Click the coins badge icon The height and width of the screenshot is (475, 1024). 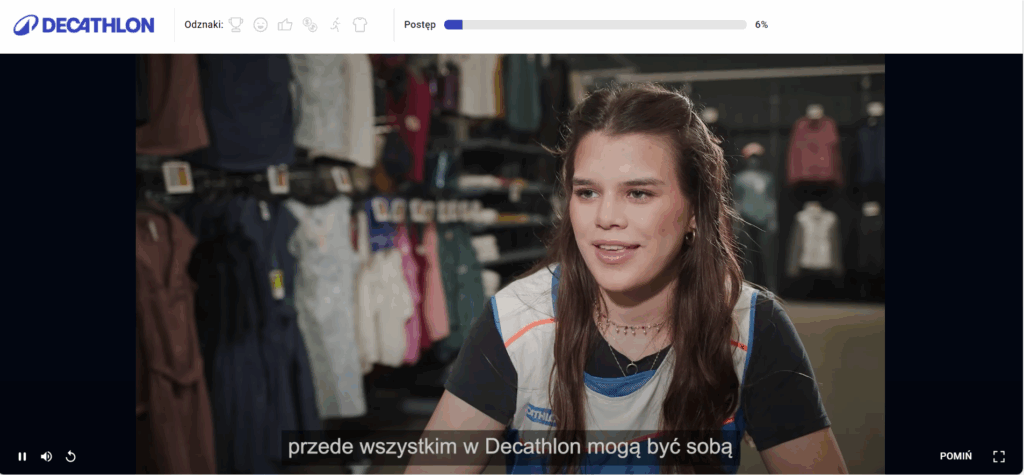point(310,25)
